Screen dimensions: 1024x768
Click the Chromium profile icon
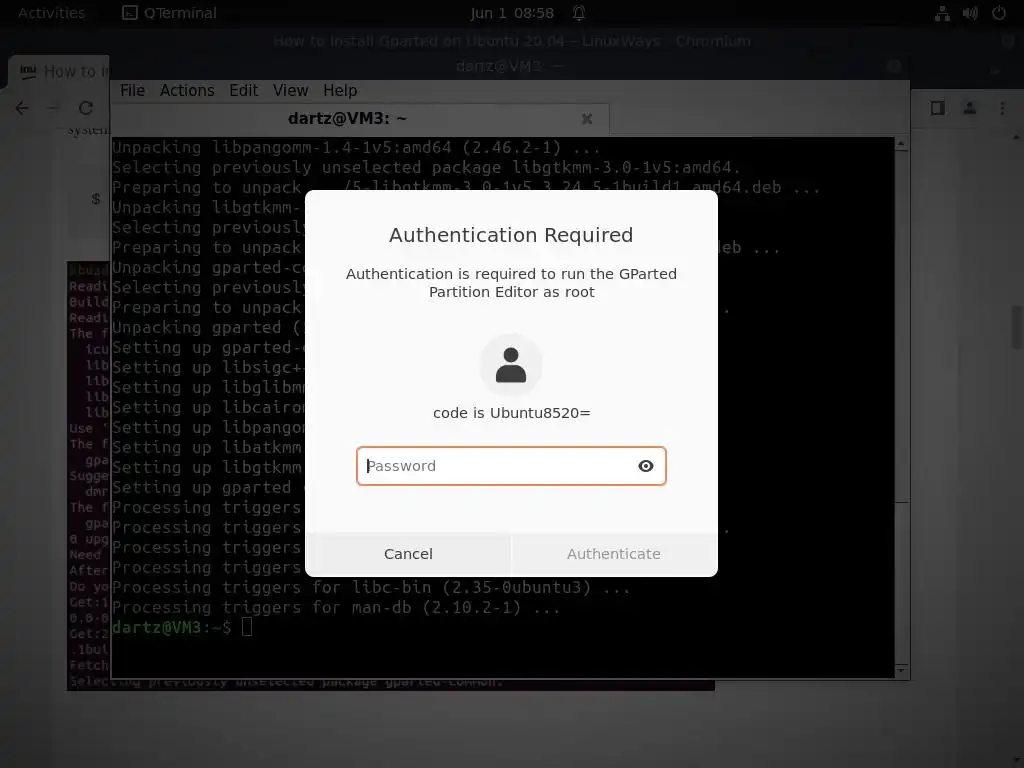[x=969, y=108]
